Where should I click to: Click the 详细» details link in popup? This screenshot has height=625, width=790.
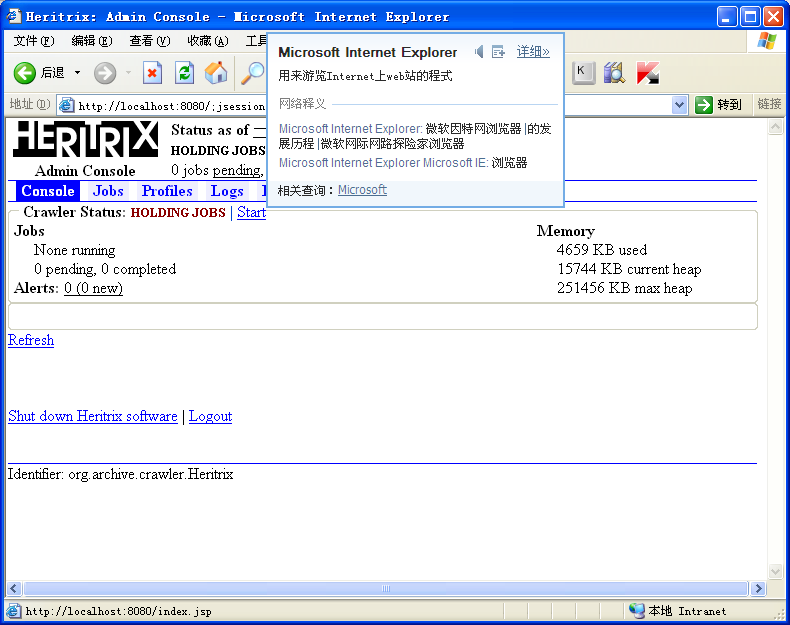pyautogui.click(x=533, y=51)
